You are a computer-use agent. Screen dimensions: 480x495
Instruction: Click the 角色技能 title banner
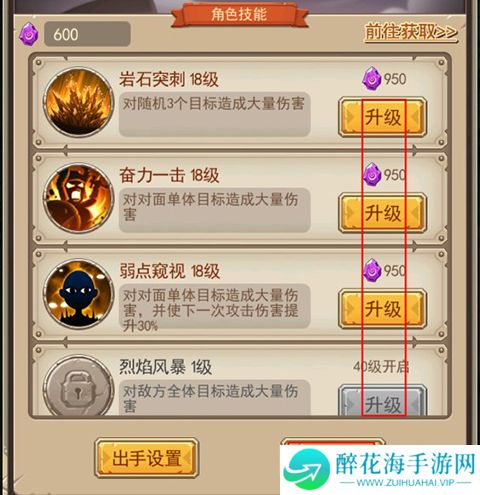[239, 15]
